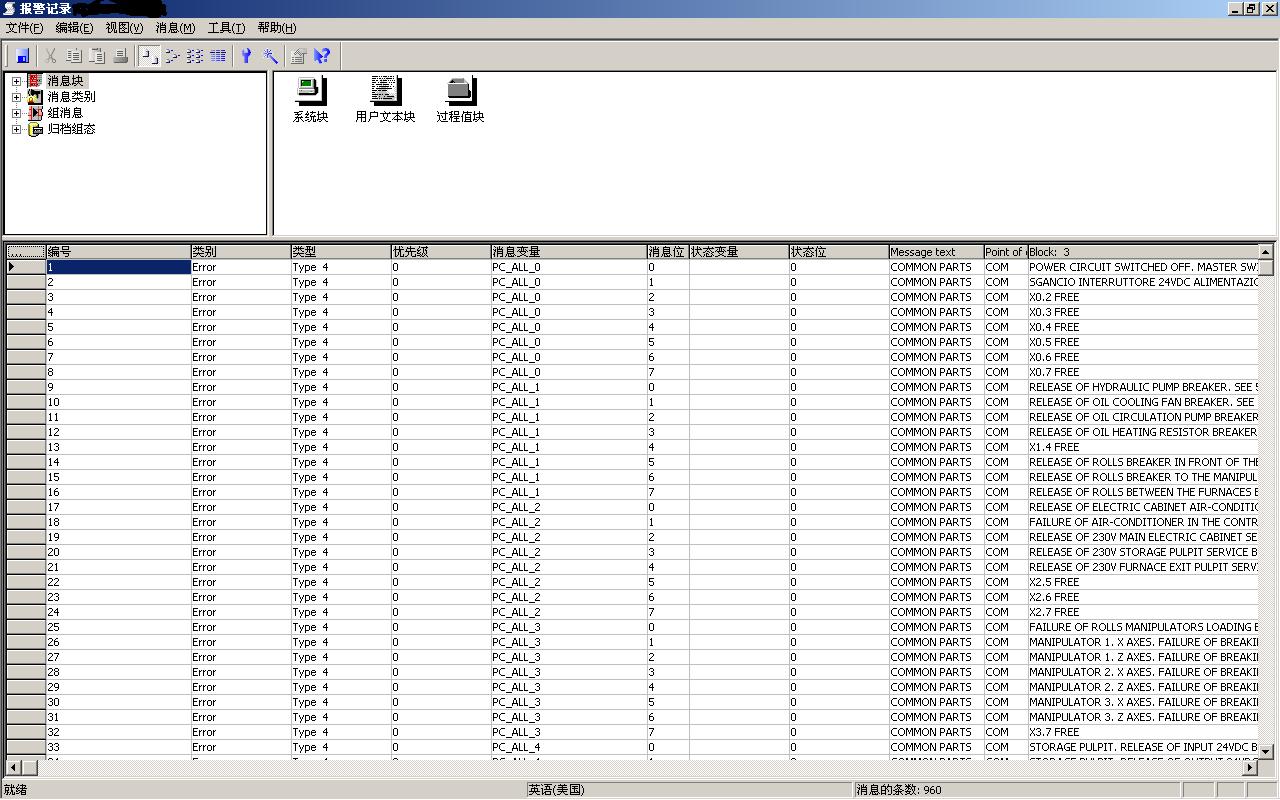Click the table scrollbar up arrow

(x=1265, y=252)
